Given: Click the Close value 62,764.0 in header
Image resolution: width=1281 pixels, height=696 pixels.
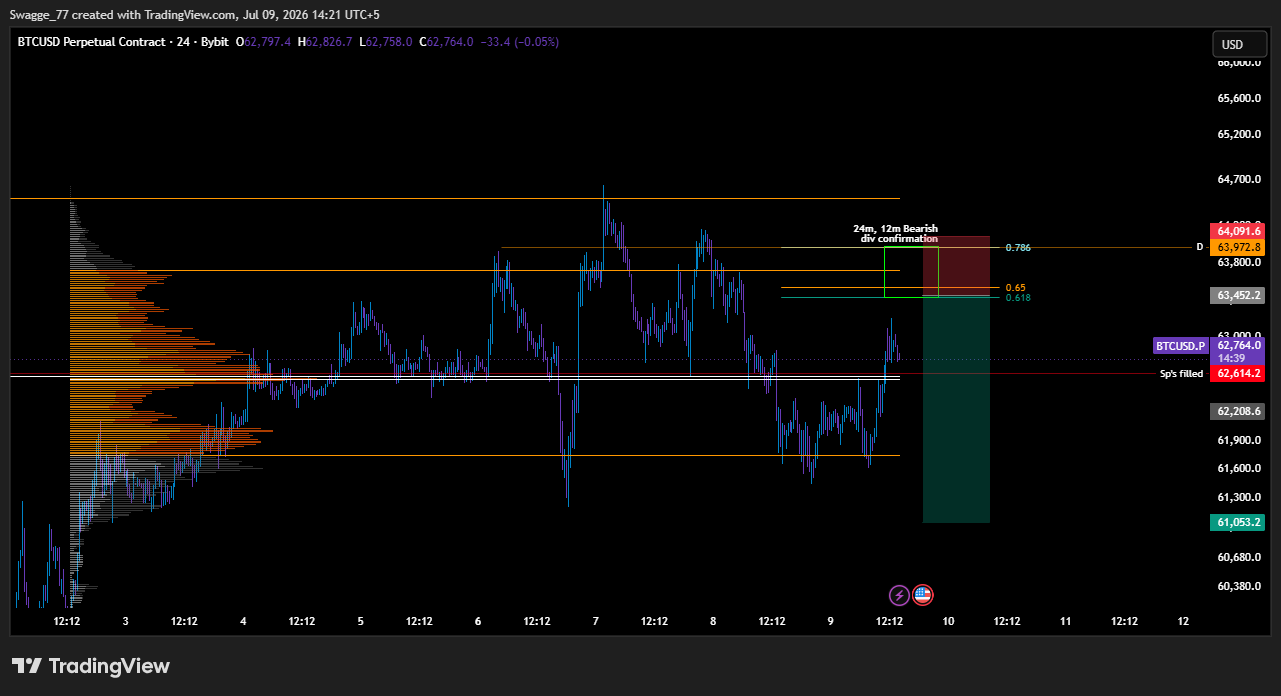Looking at the screenshot, I should [x=450, y=42].
